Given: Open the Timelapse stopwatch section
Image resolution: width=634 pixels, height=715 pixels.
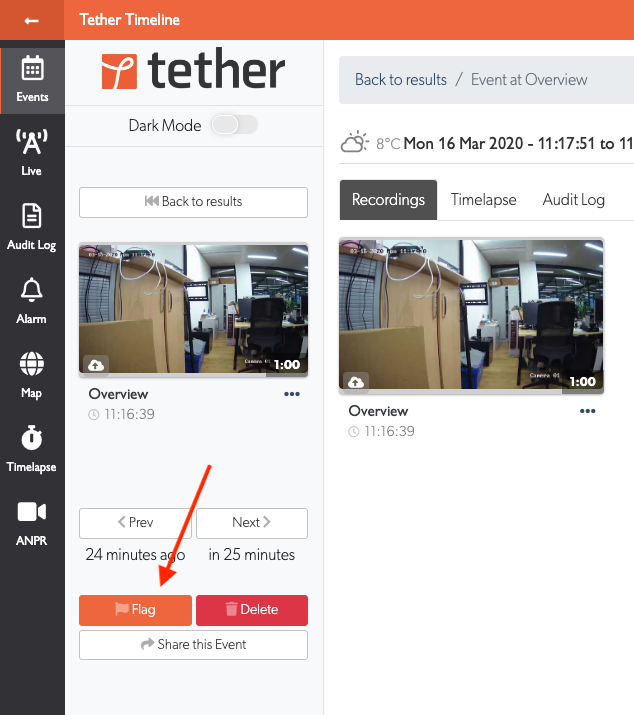Looking at the screenshot, I should 32,449.
